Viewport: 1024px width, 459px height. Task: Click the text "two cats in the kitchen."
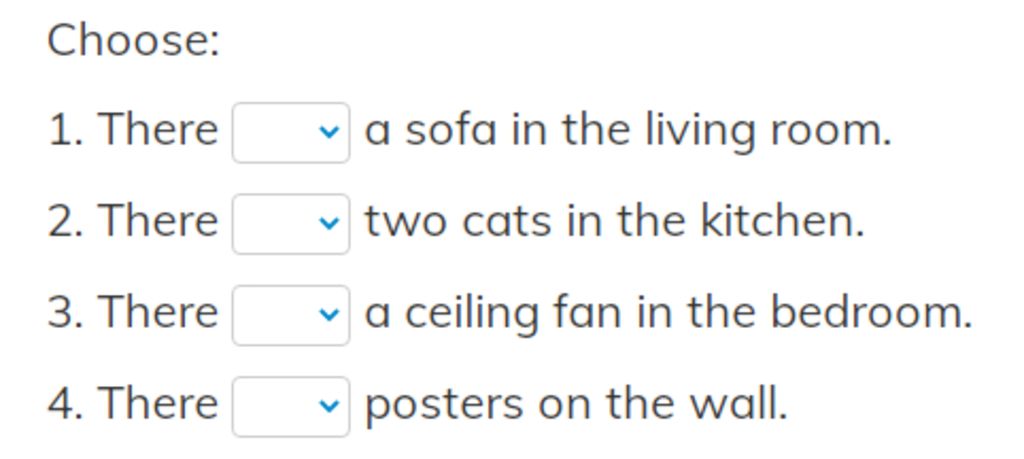point(615,221)
